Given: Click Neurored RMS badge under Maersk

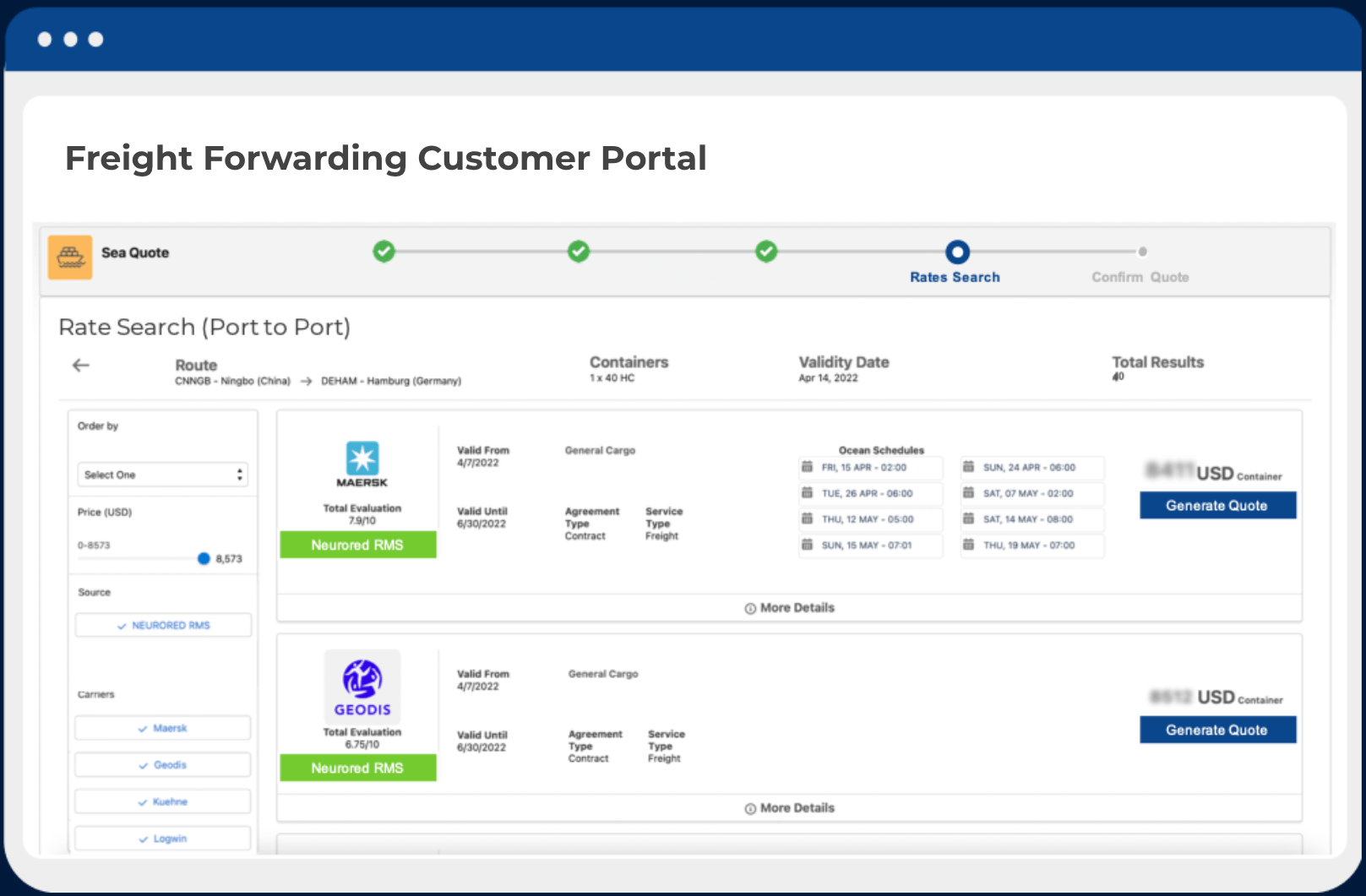Looking at the screenshot, I should (x=358, y=545).
